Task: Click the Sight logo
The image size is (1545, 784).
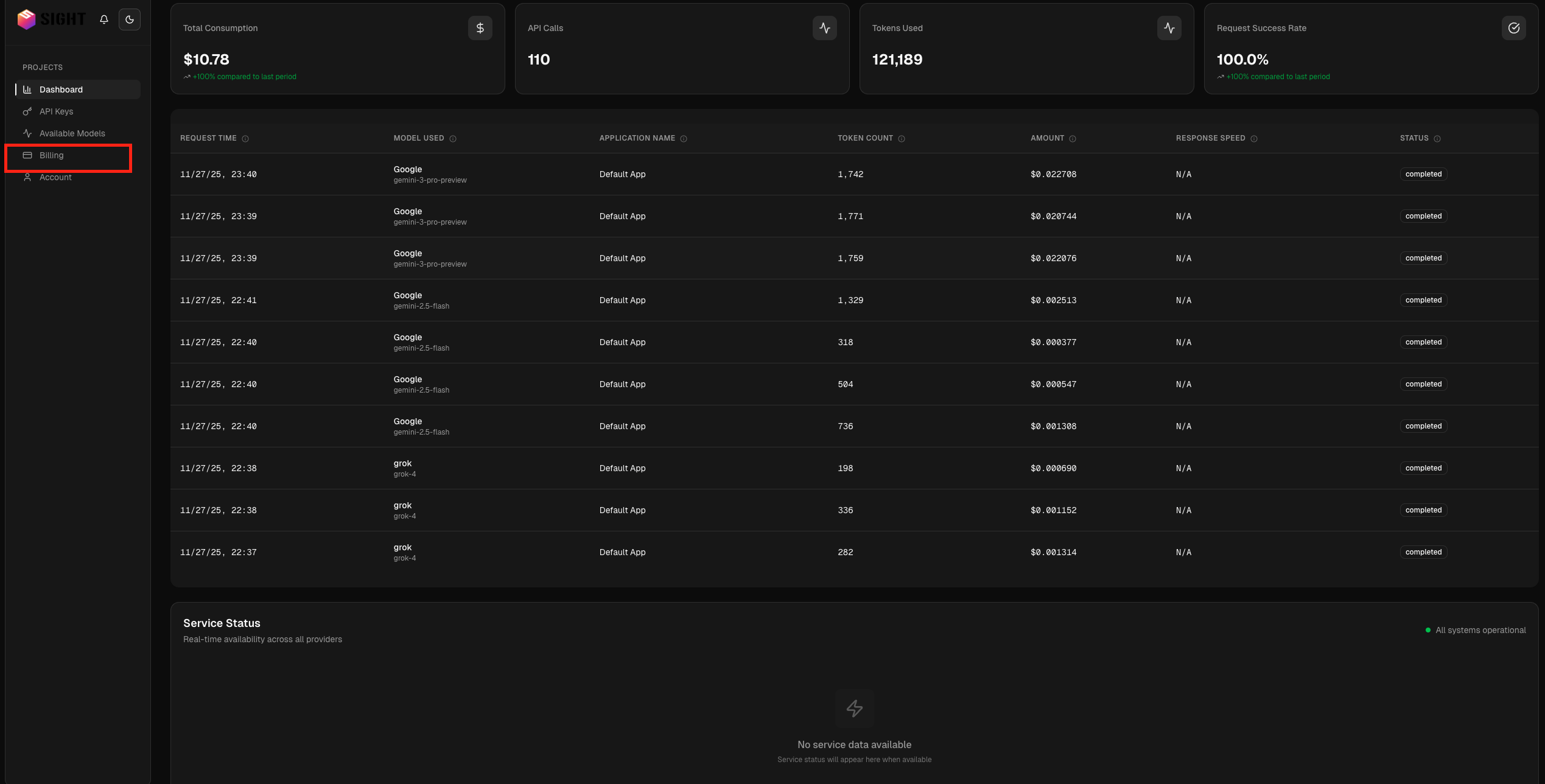Action: coord(52,19)
